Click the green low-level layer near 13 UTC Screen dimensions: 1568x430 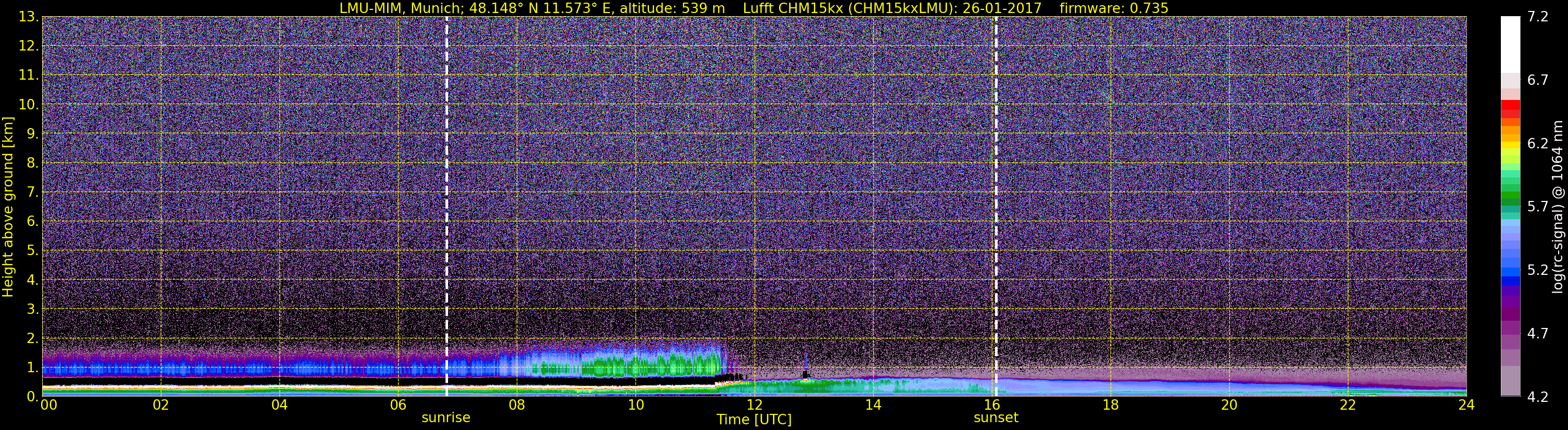[810, 386]
